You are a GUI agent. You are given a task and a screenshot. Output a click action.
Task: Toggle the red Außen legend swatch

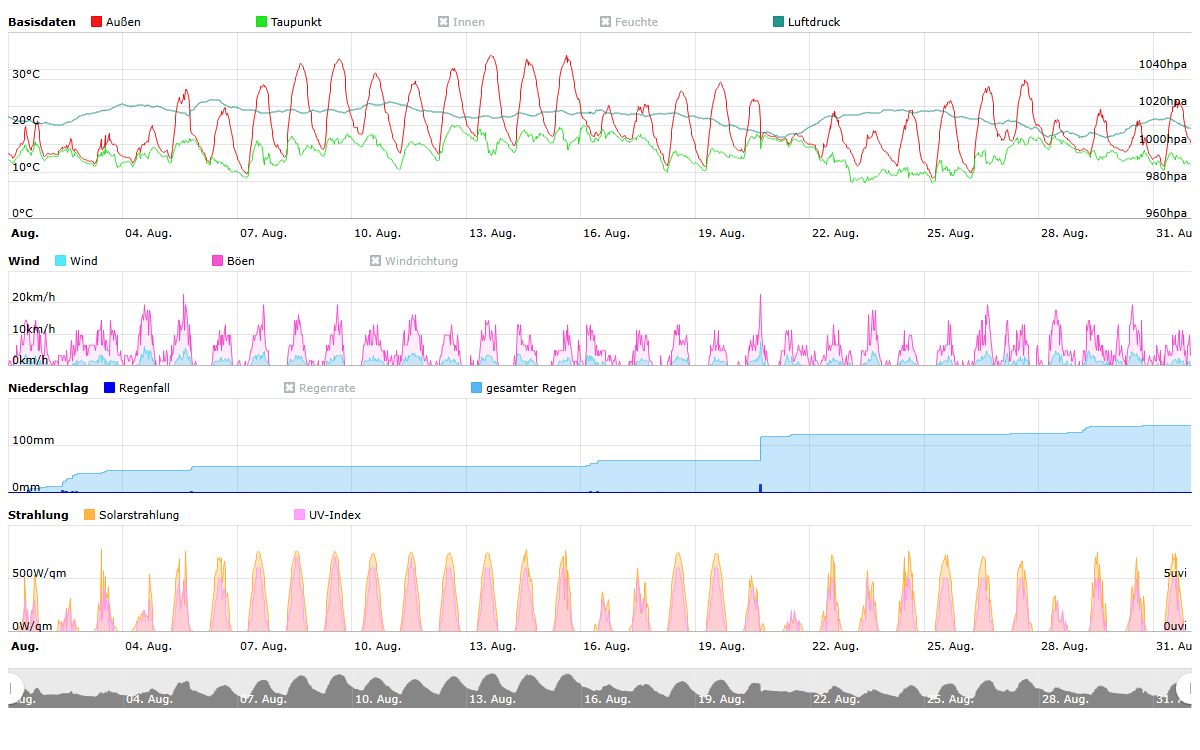tap(97, 22)
